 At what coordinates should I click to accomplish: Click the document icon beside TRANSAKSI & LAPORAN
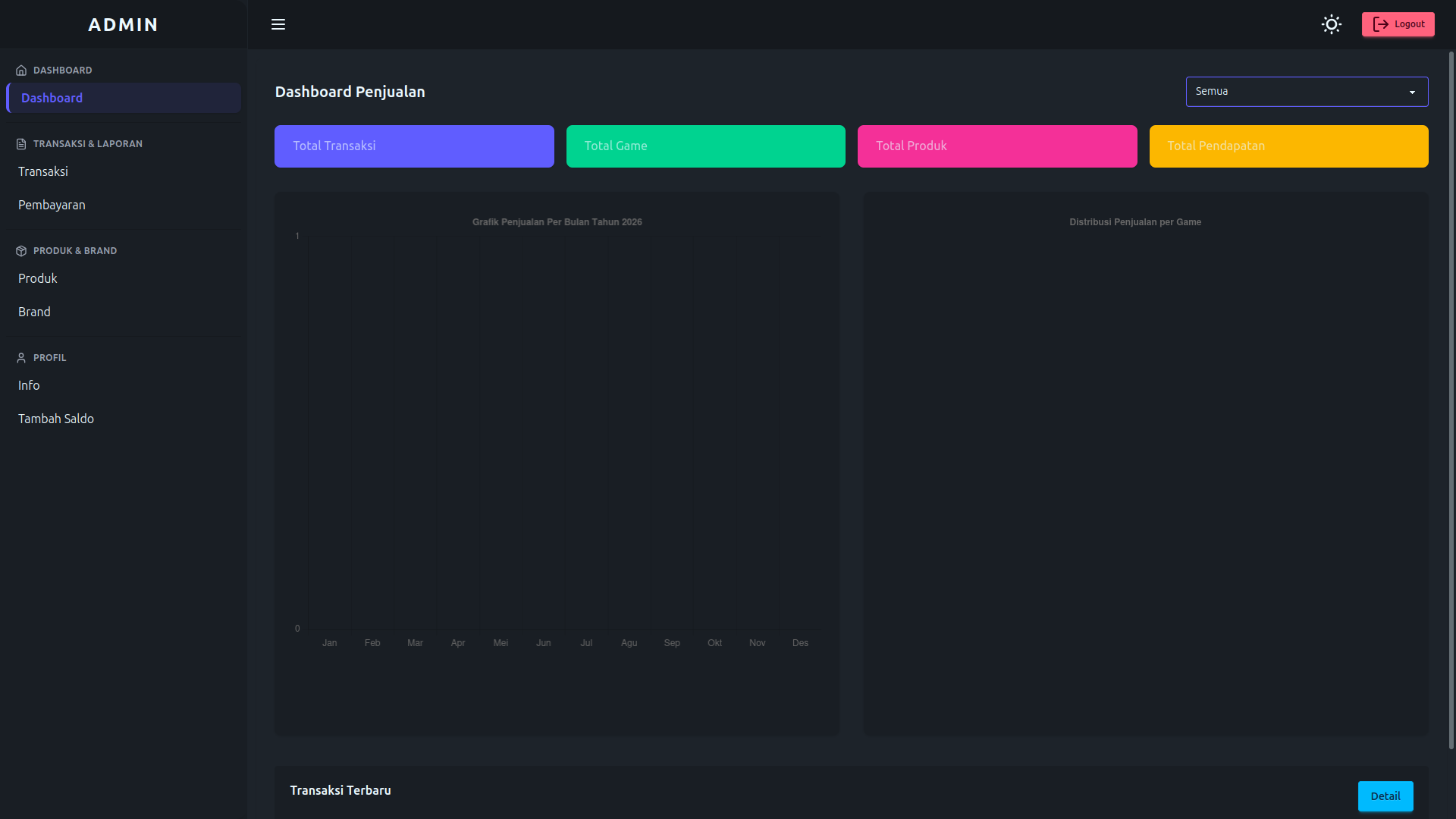(20, 143)
